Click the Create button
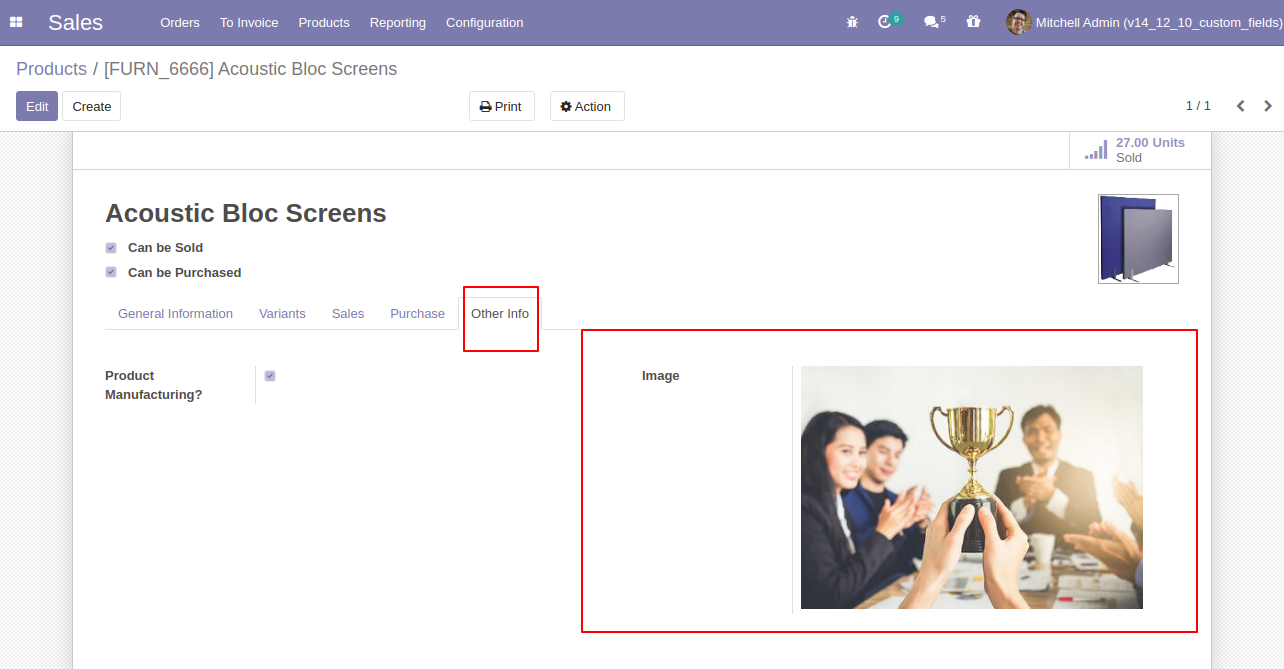Viewport: 1284px width, 669px height. (x=92, y=106)
